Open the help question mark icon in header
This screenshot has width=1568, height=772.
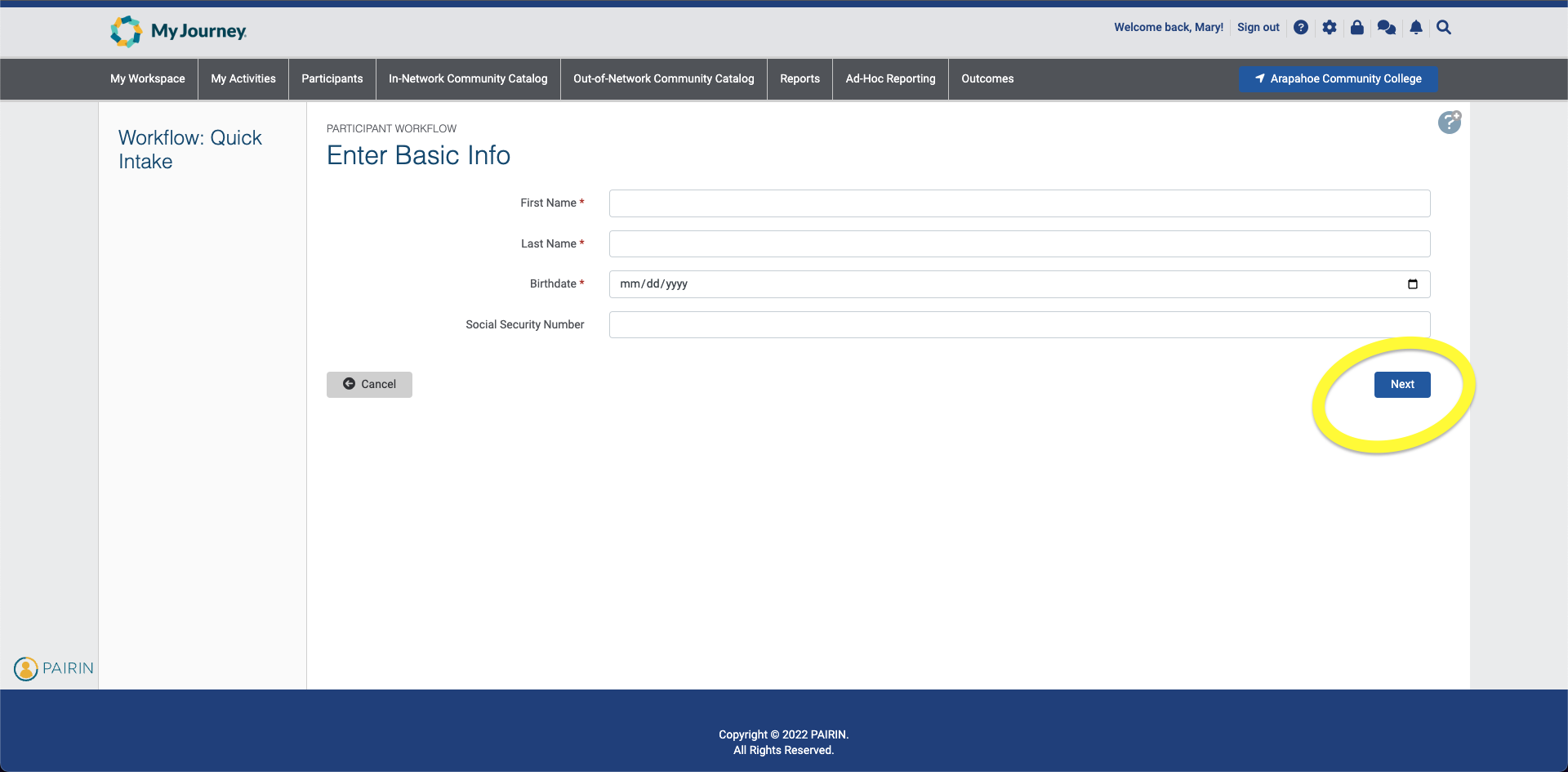click(1301, 28)
